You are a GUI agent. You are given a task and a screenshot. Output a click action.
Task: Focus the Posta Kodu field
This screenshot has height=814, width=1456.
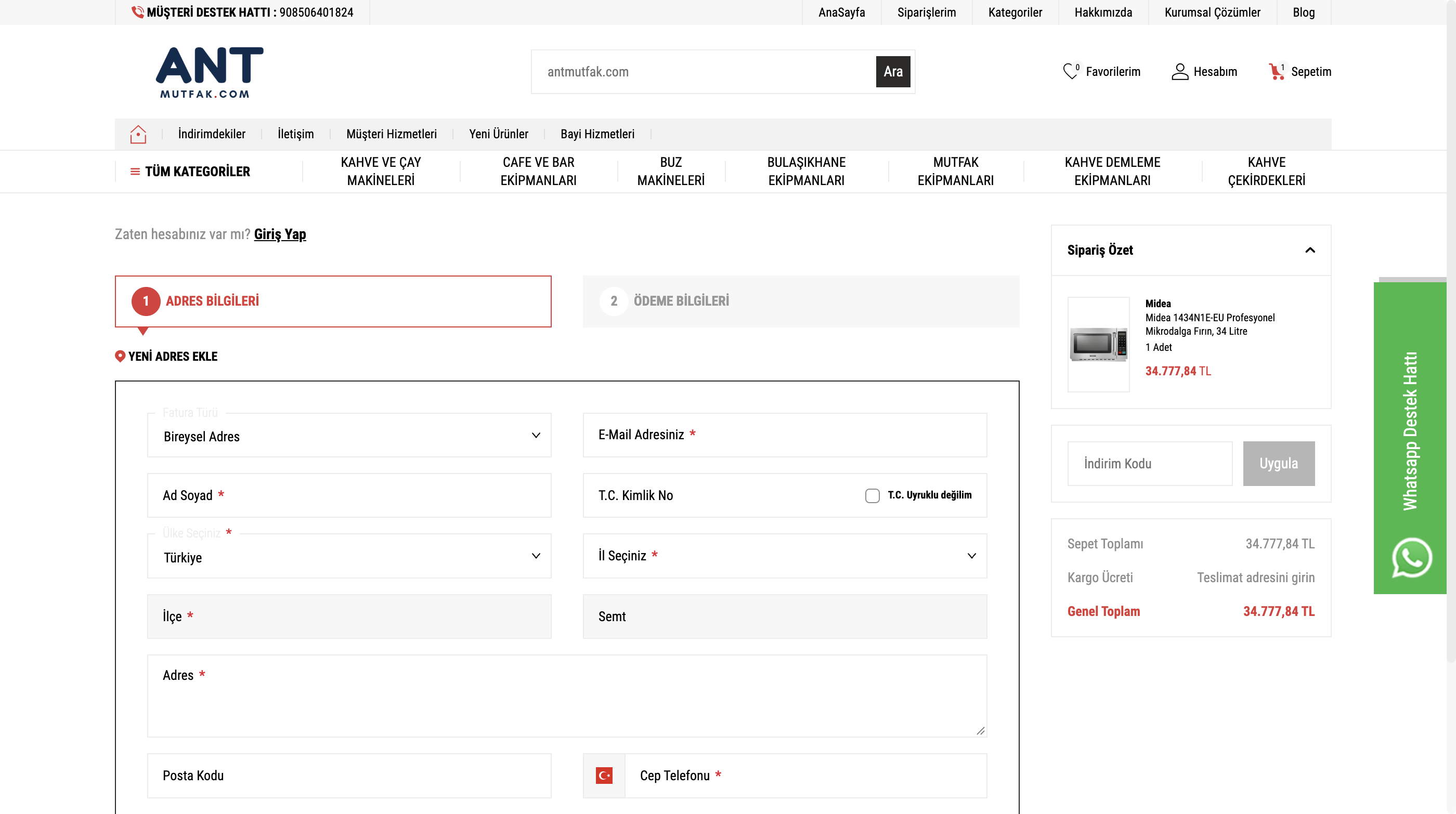pos(349,776)
